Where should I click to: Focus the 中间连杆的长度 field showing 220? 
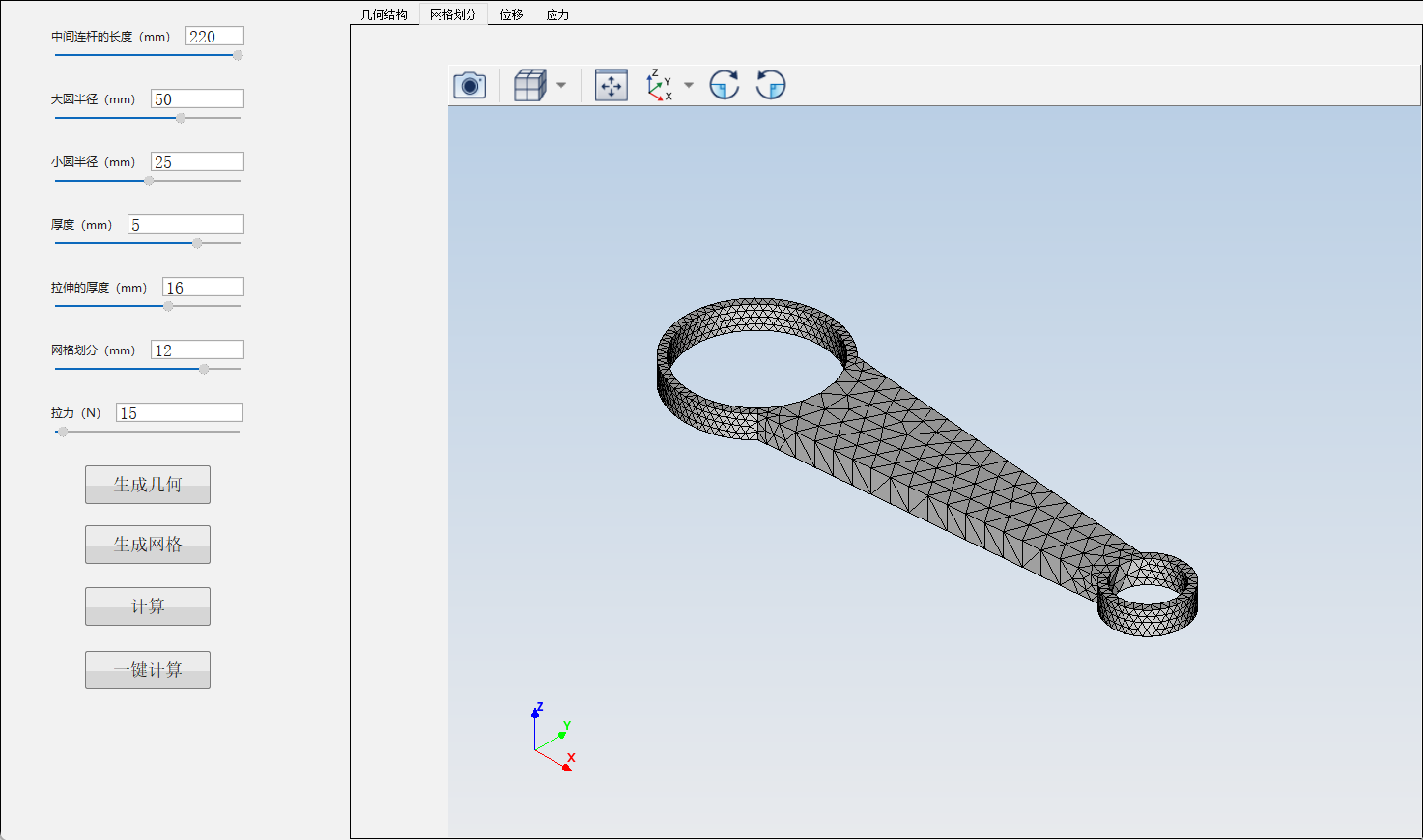pyautogui.click(x=214, y=37)
